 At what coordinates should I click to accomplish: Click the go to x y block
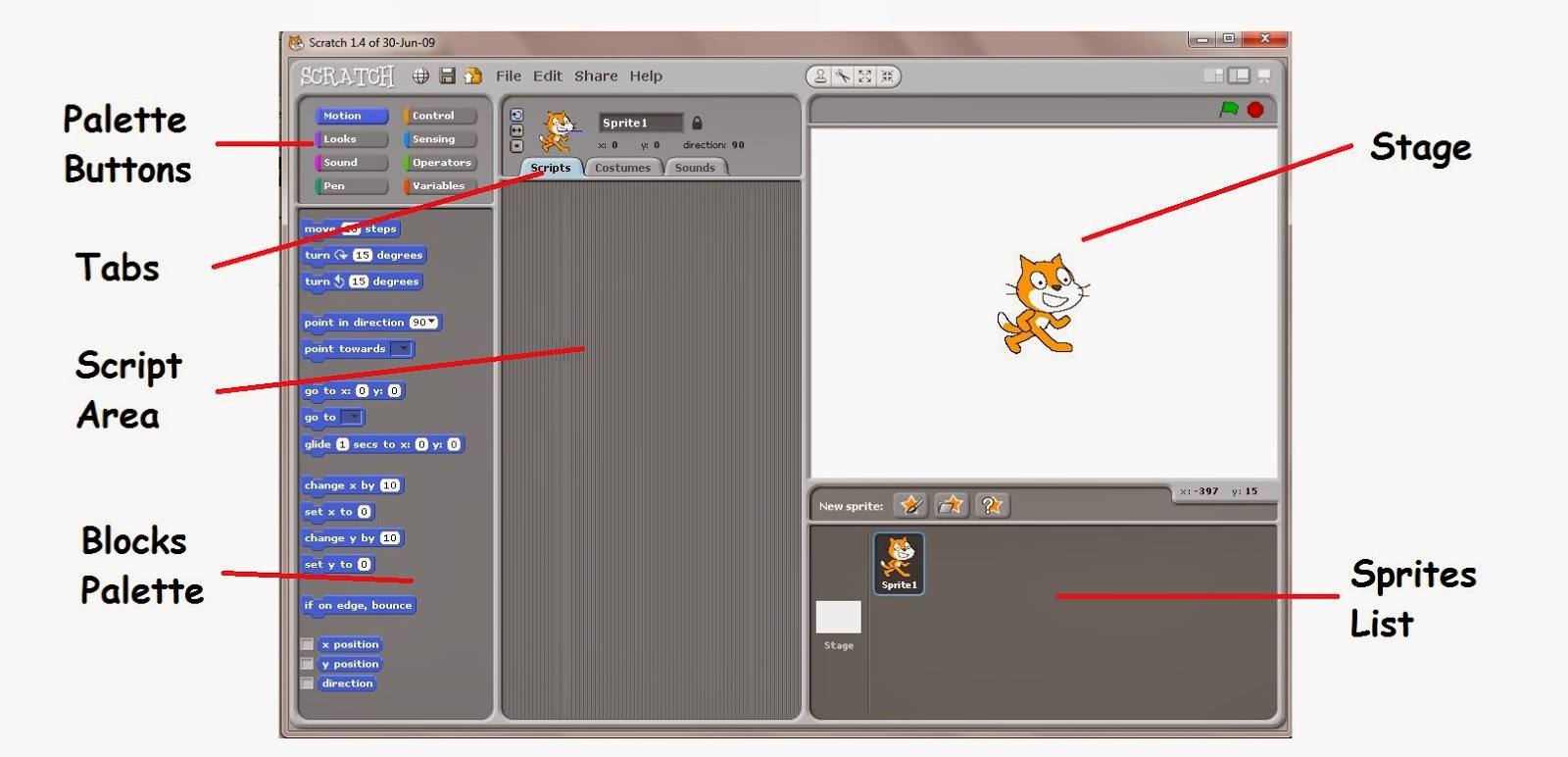click(353, 391)
